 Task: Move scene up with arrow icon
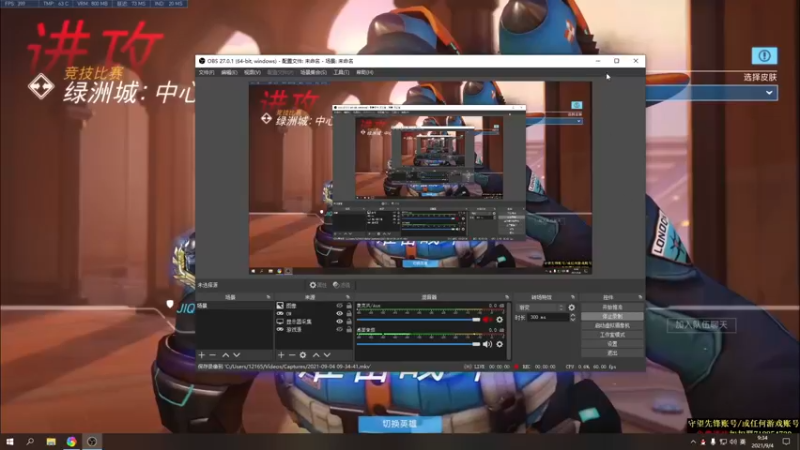pyautogui.click(x=226, y=355)
